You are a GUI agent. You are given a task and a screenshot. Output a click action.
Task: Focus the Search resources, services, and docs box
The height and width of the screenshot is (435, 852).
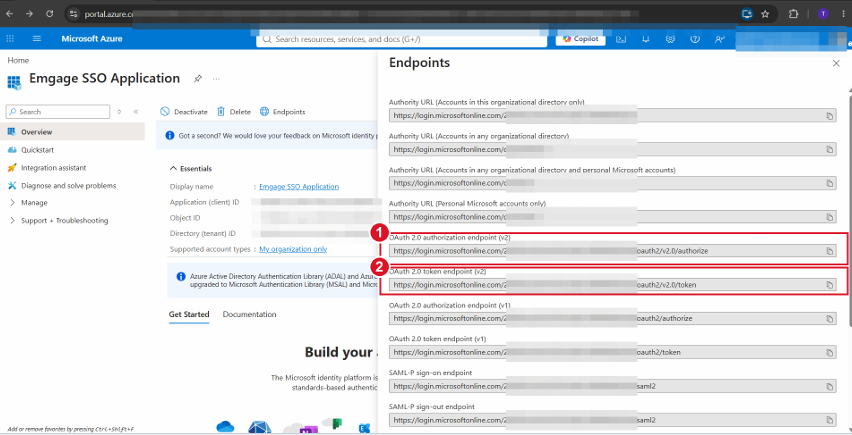pyautogui.click(x=402, y=39)
